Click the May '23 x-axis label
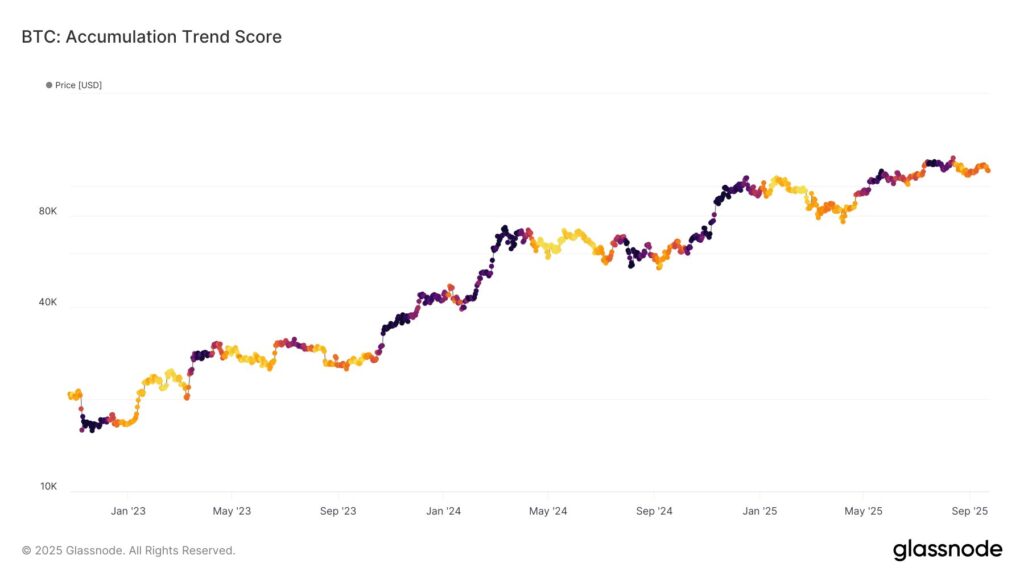 [231, 511]
